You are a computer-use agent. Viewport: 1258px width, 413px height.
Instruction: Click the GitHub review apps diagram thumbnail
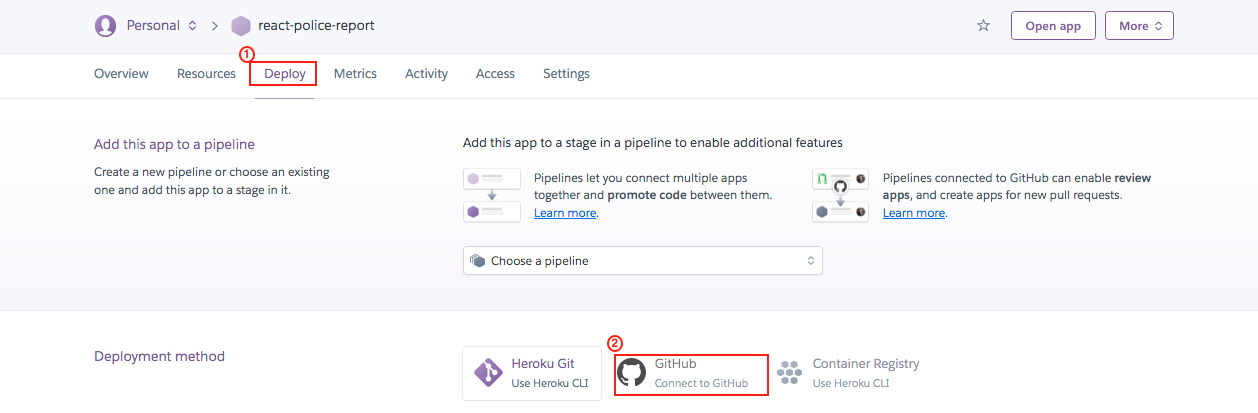click(840, 195)
